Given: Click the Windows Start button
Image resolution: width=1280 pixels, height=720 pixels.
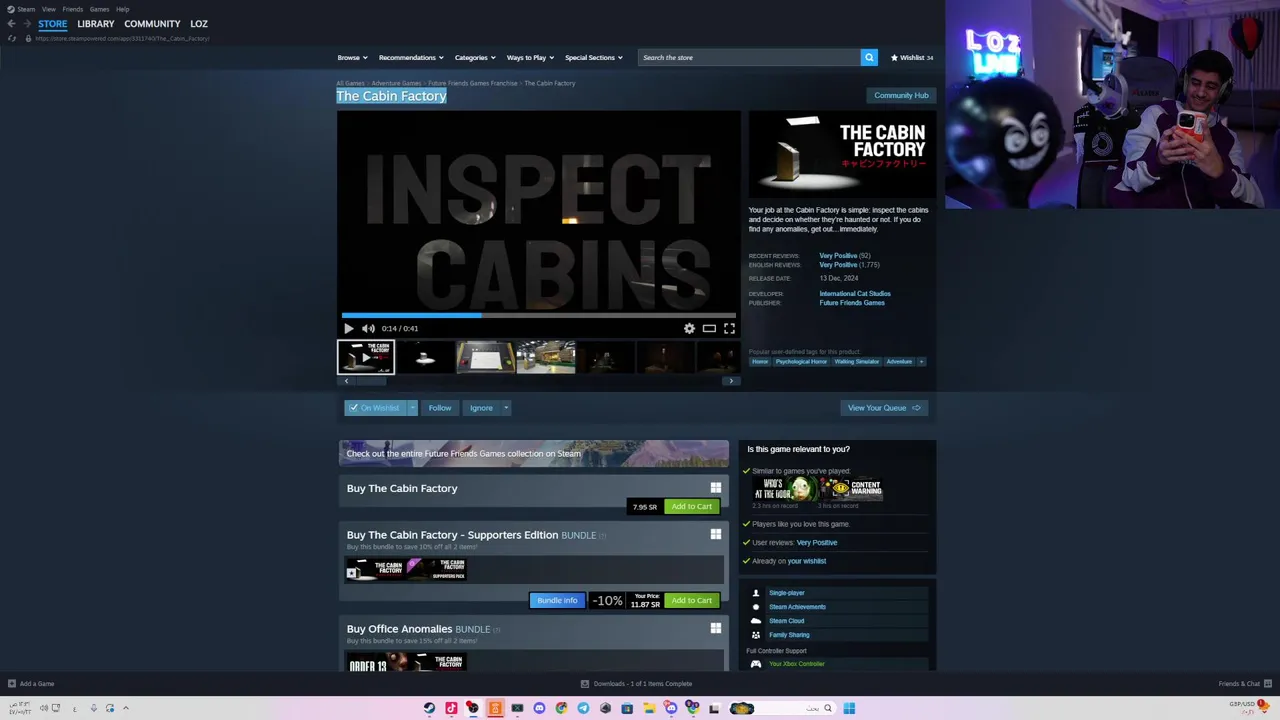Looking at the screenshot, I should (849, 708).
